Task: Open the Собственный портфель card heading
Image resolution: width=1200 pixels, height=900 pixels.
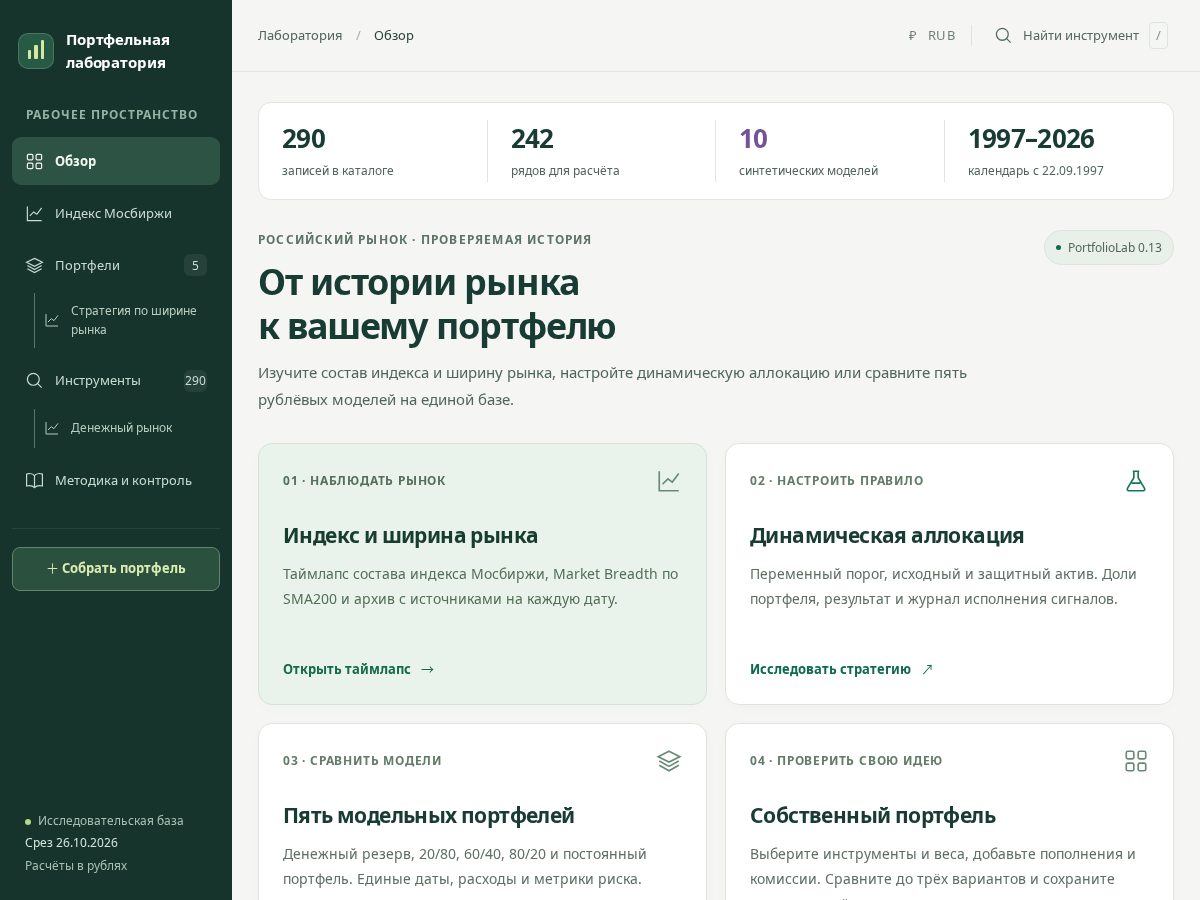Action: (873, 815)
